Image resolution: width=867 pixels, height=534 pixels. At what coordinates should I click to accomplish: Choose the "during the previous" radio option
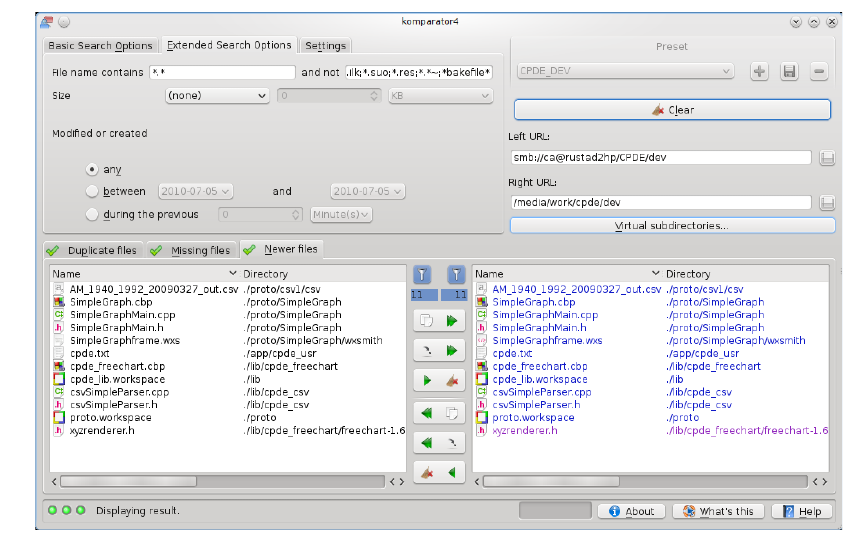point(92,214)
